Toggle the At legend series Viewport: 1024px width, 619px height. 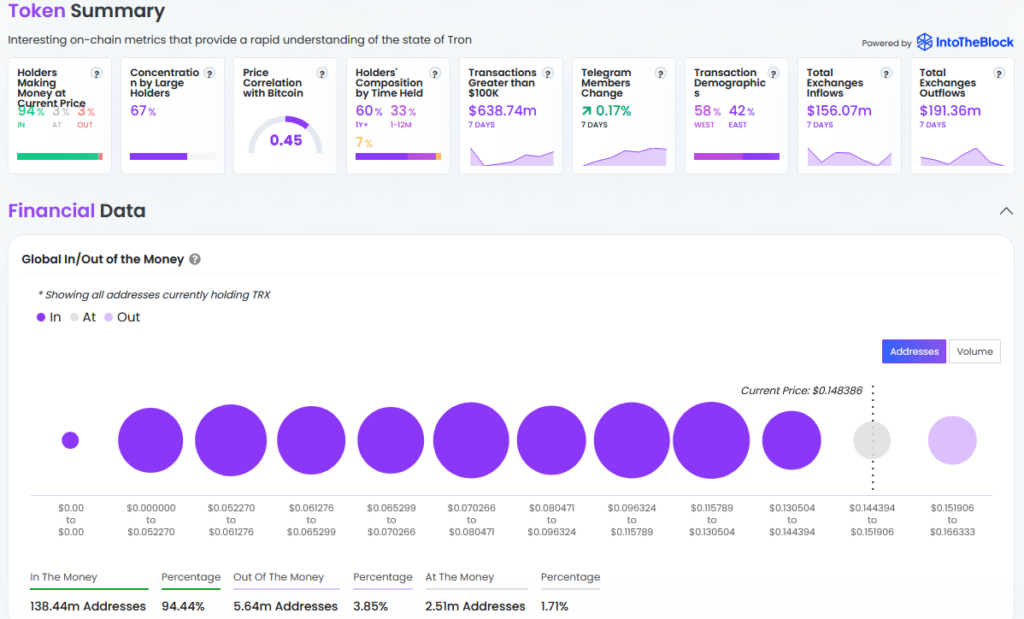coord(83,317)
